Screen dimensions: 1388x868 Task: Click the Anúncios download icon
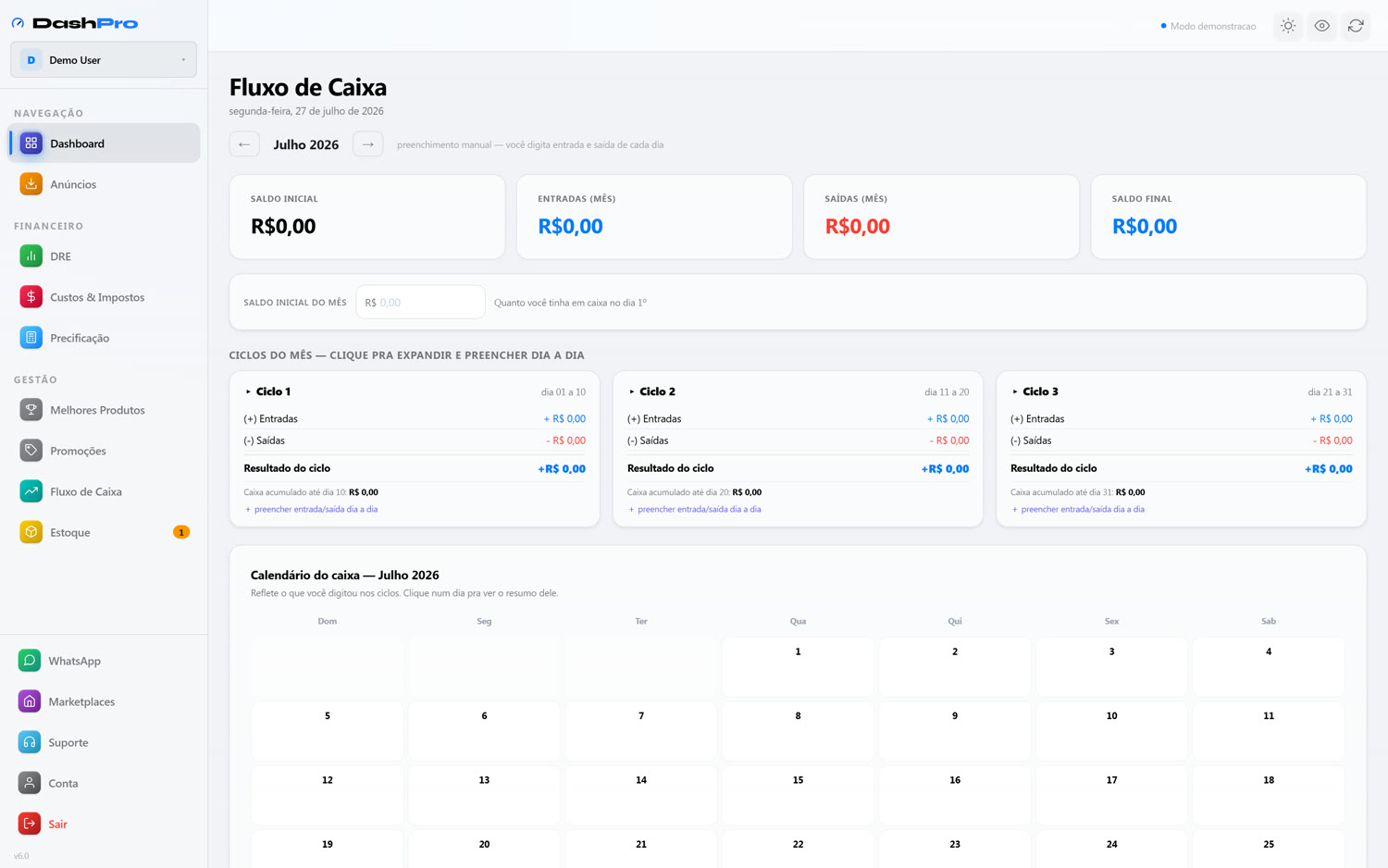pos(31,184)
